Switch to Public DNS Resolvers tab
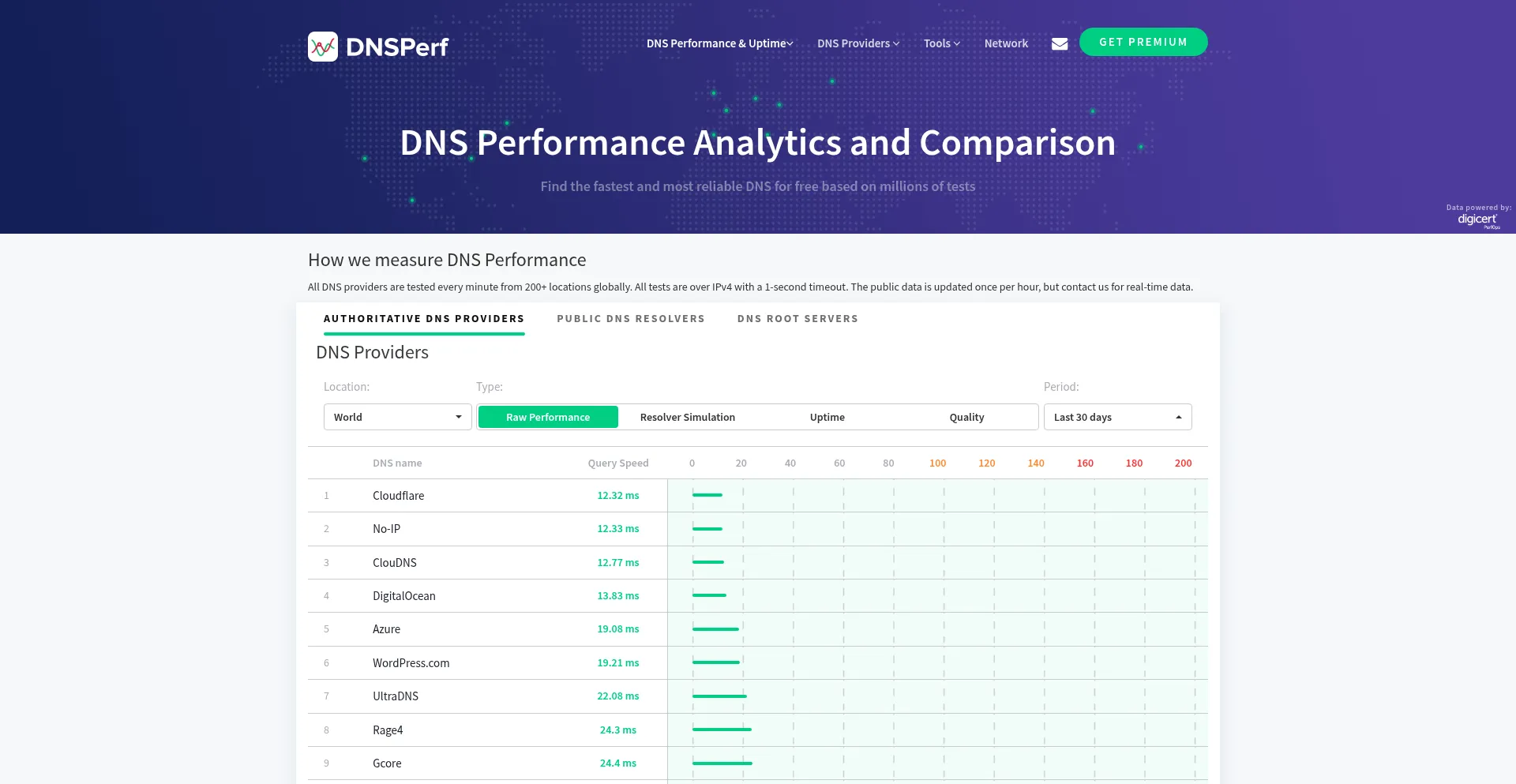This screenshot has width=1516, height=784. pos(630,319)
